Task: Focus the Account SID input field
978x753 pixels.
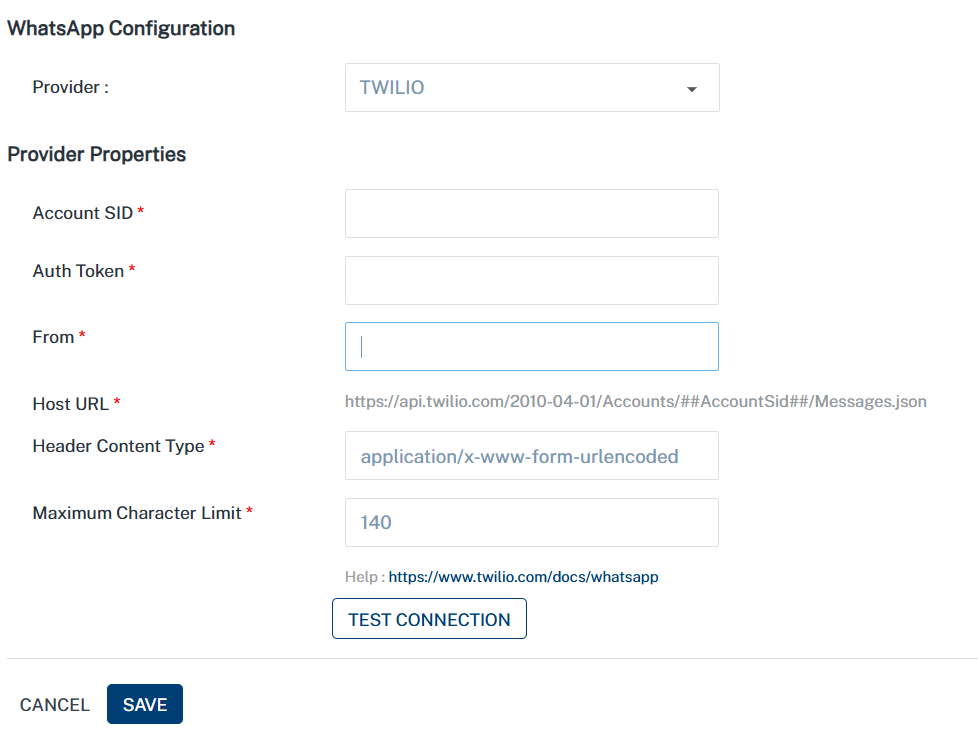Action: point(531,214)
